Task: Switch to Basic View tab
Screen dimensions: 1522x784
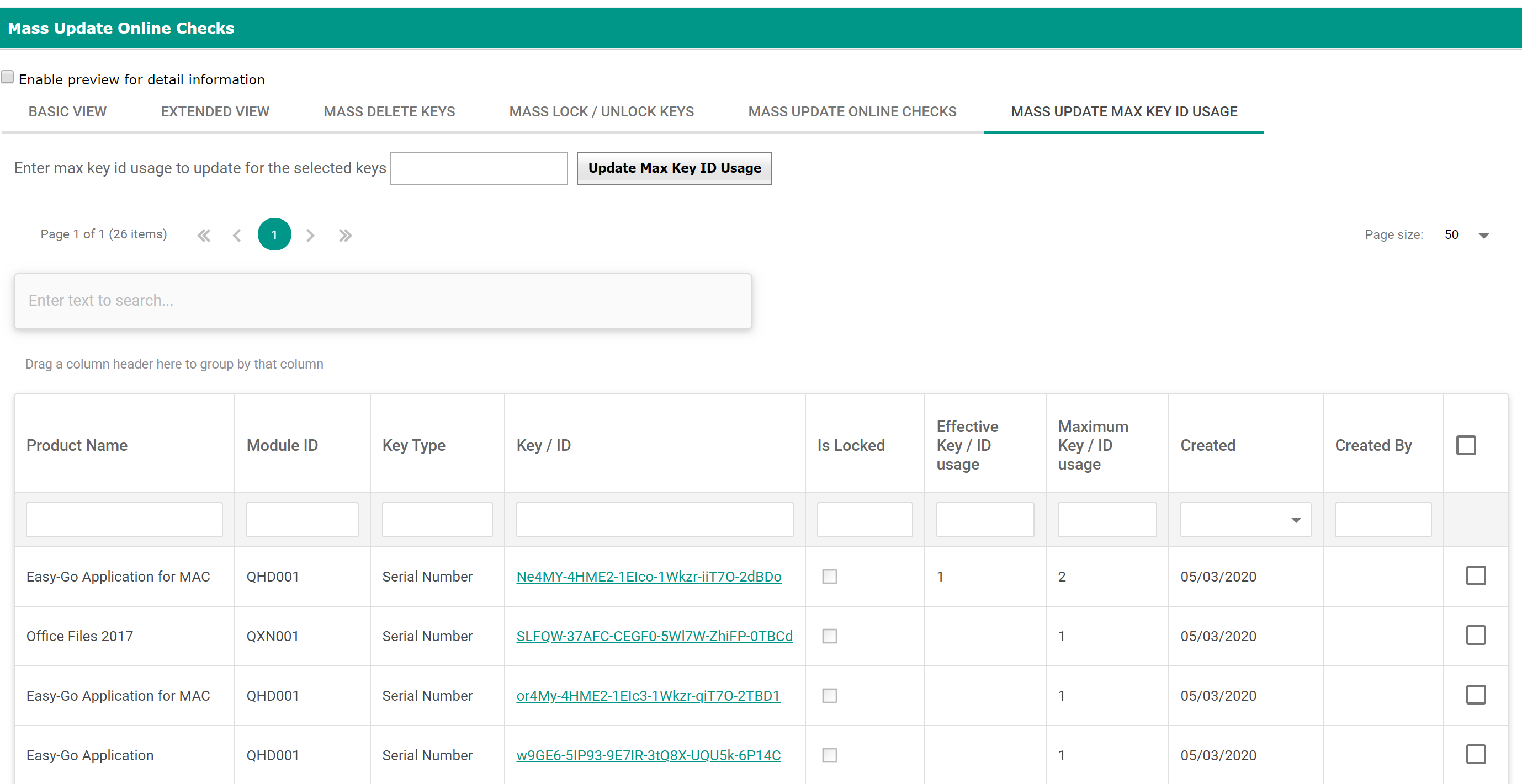Action: tap(67, 111)
